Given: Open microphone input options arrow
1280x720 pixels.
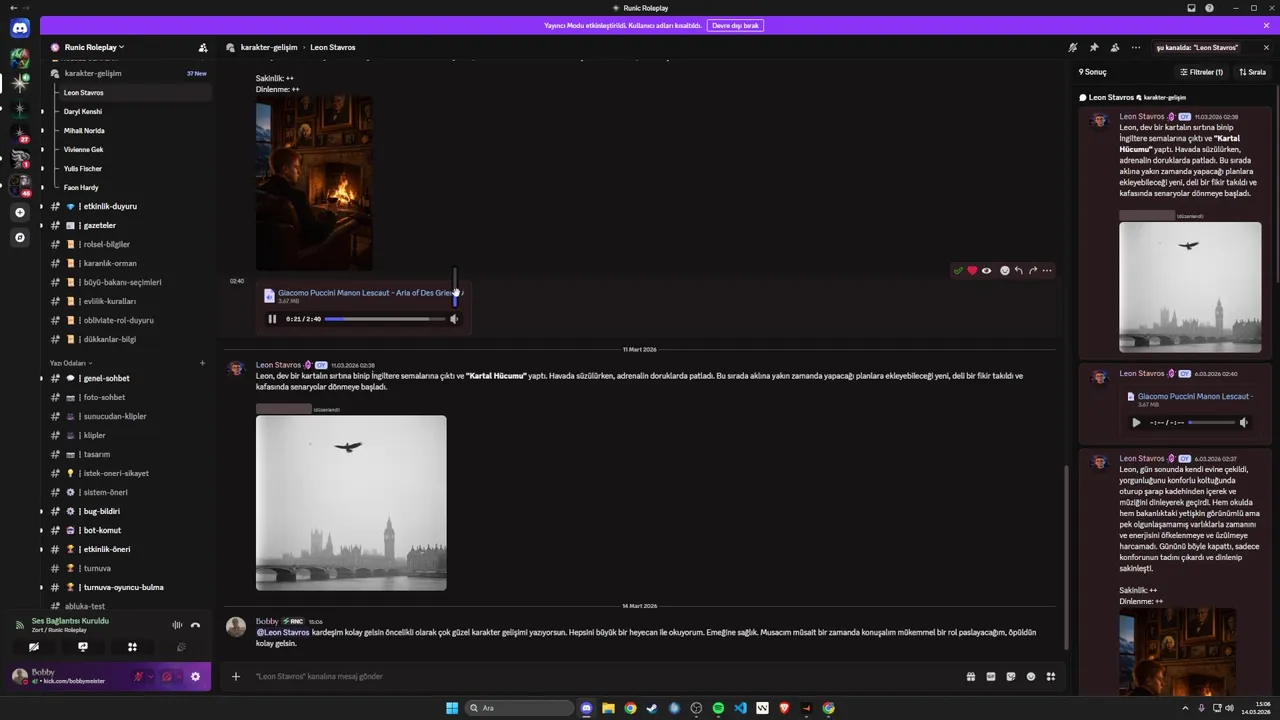Looking at the screenshot, I should 150,677.
